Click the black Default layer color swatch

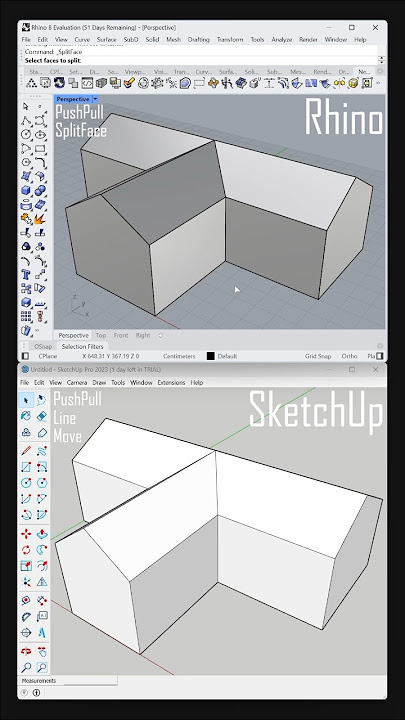(210, 356)
